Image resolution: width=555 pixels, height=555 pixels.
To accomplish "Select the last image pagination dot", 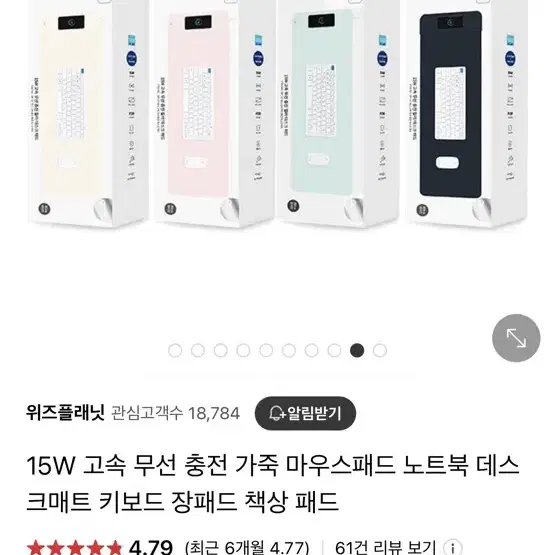I will click(x=380, y=350).
